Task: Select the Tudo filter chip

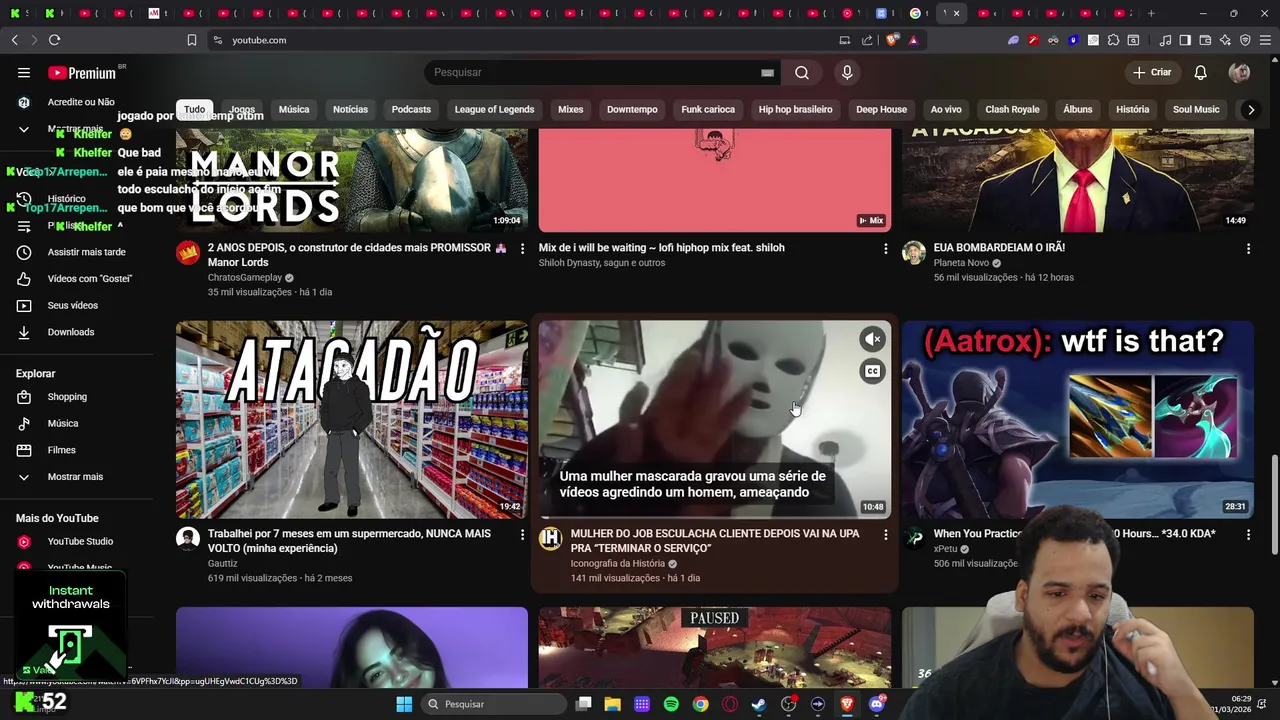Action: [194, 109]
